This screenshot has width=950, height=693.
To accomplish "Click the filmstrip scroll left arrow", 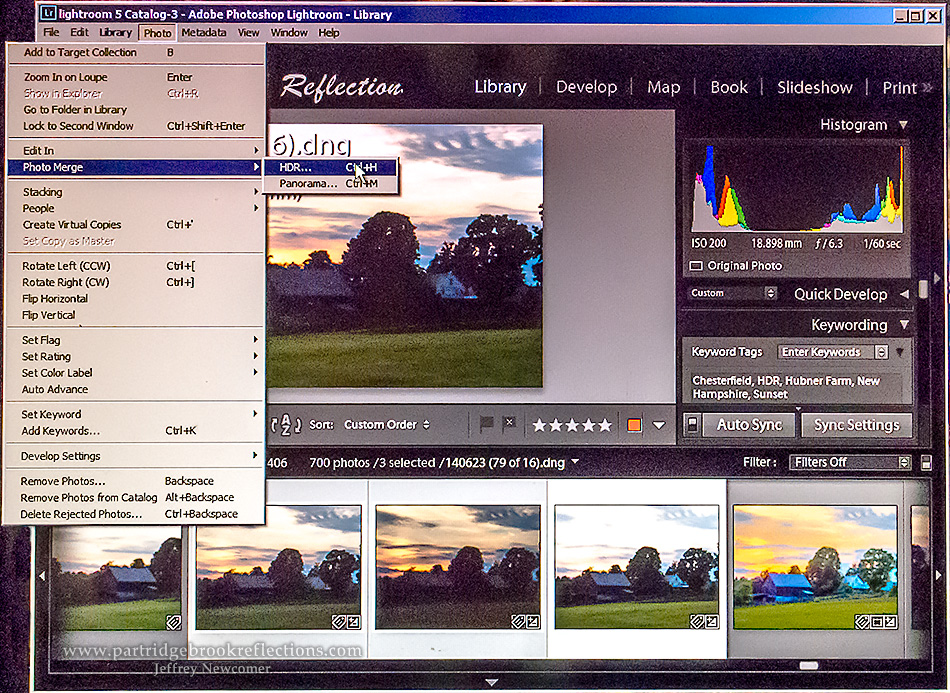I will click(42, 575).
